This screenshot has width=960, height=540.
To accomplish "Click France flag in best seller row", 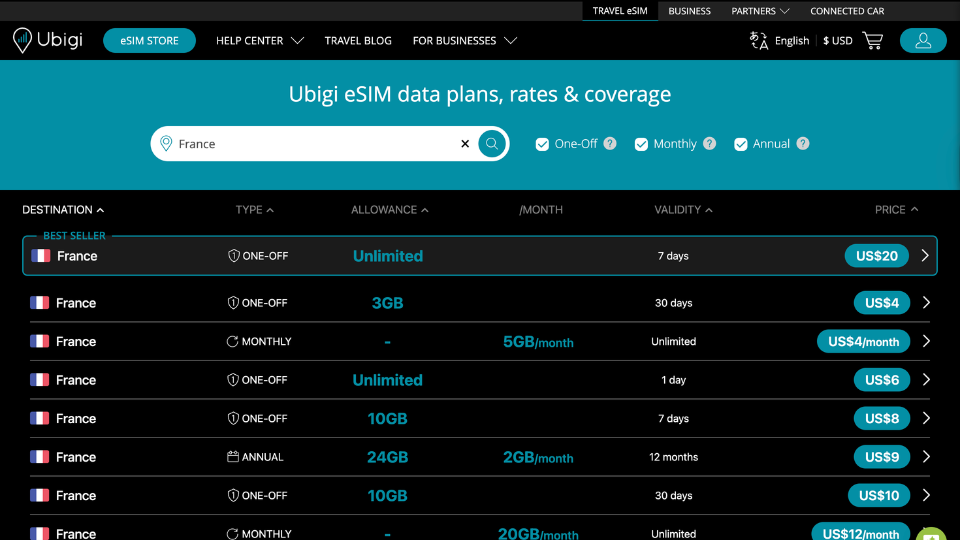I will pos(41,256).
